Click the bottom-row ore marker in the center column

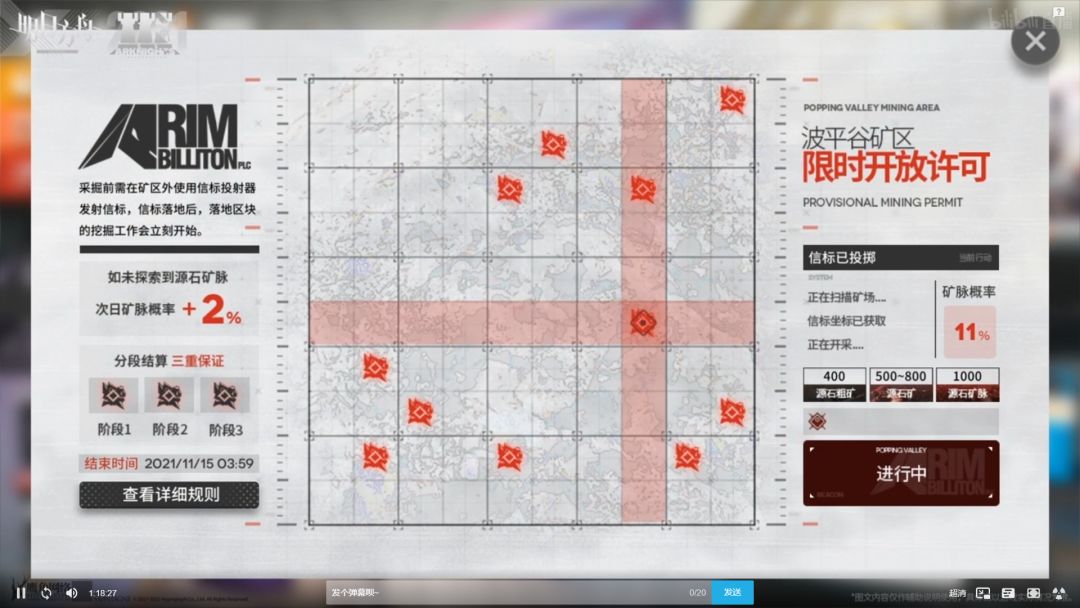pos(510,457)
